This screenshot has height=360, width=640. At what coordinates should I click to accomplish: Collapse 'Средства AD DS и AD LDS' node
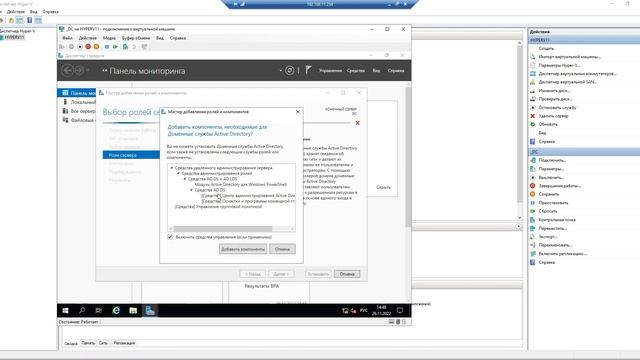coord(185,179)
